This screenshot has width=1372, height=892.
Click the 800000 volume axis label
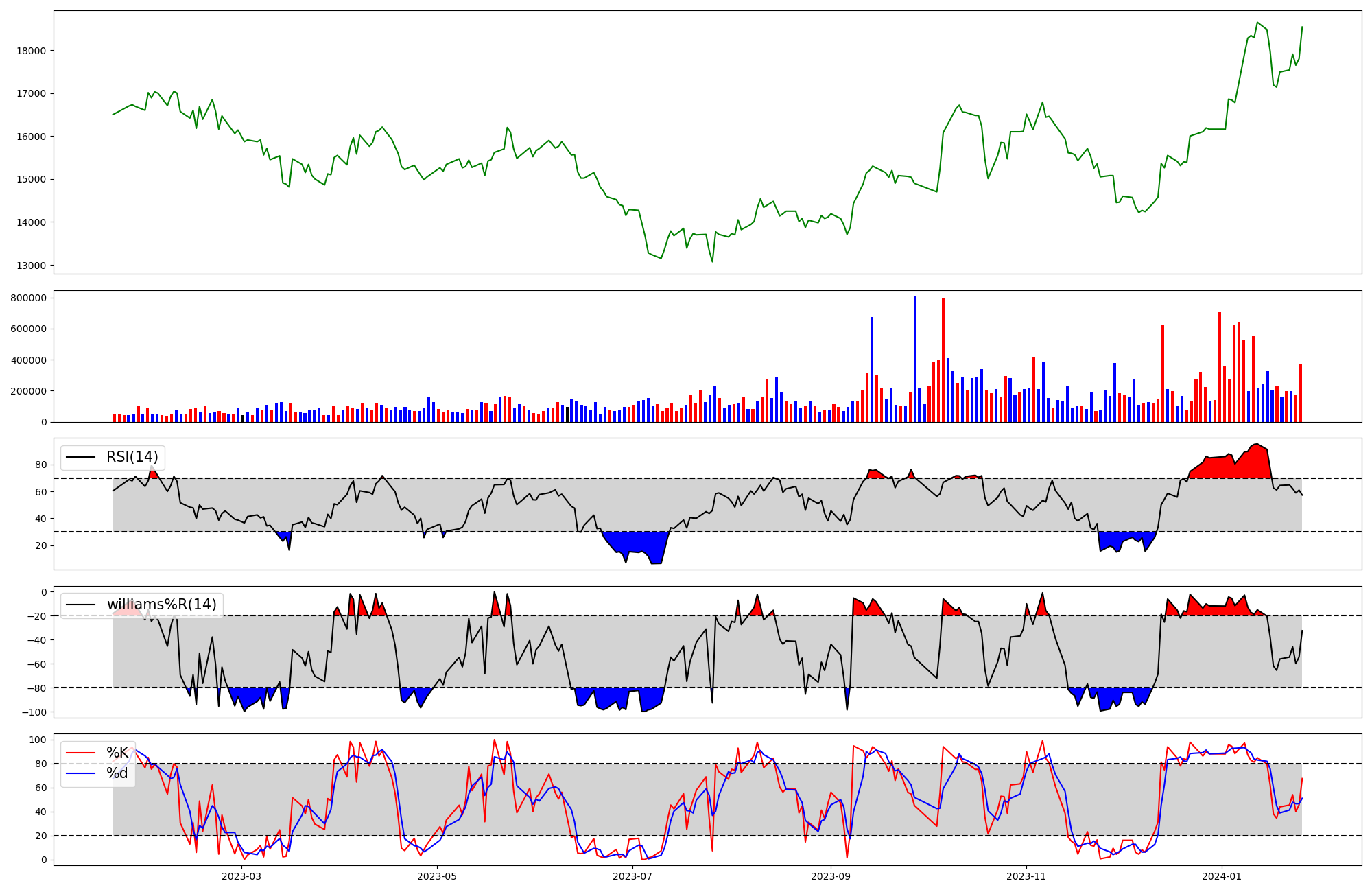pyautogui.click(x=29, y=298)
